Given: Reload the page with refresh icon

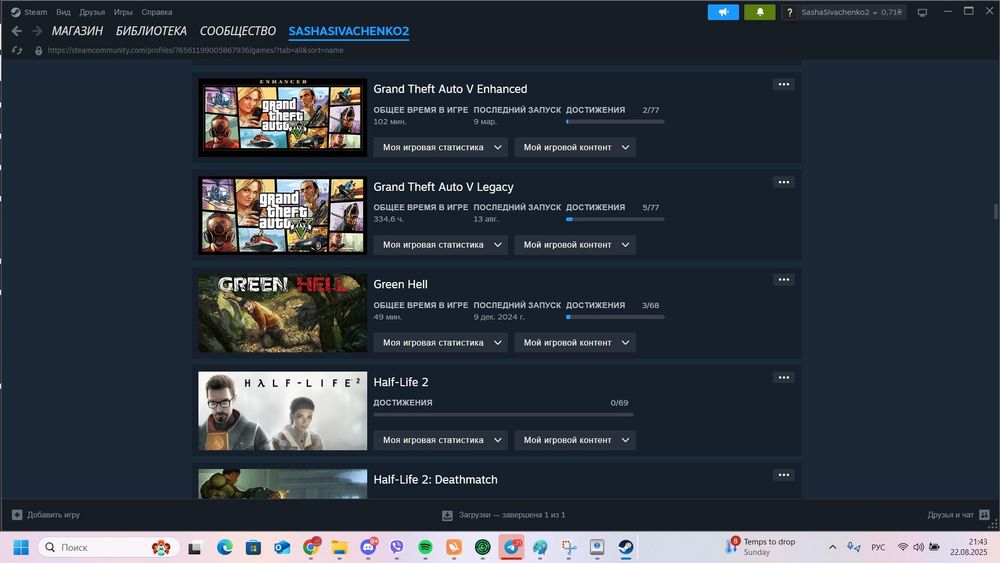Looking at the screenshot, I should 17,50.
